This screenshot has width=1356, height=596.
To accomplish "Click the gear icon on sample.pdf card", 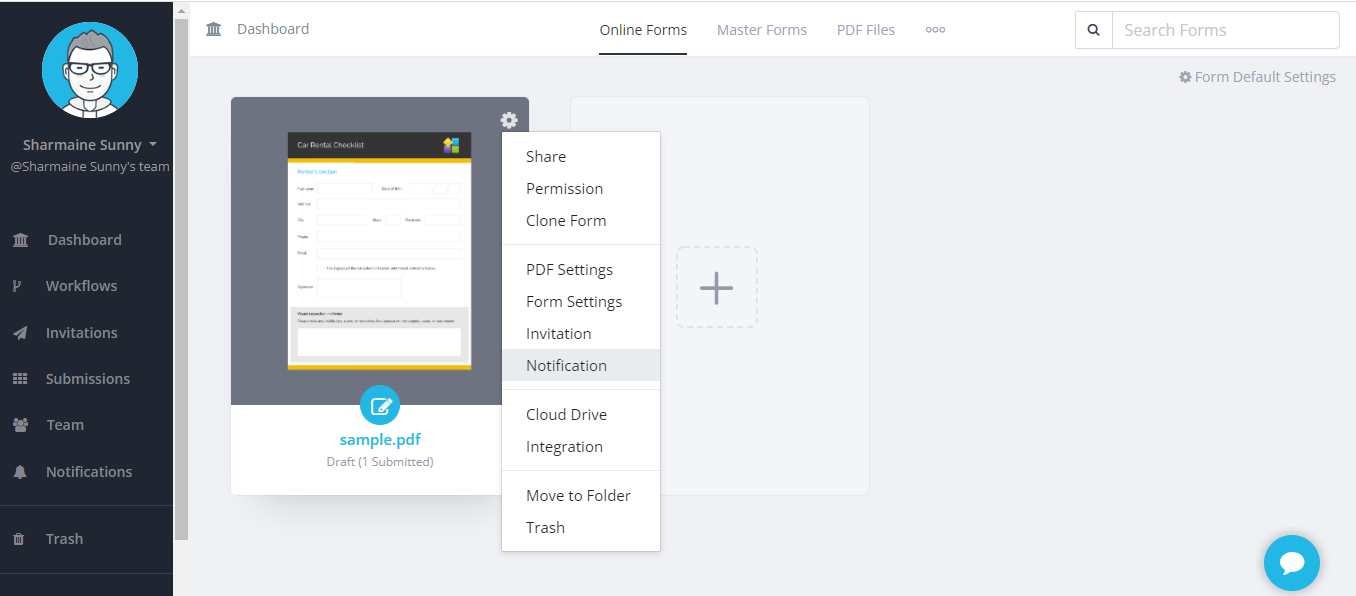I will 509,120.
